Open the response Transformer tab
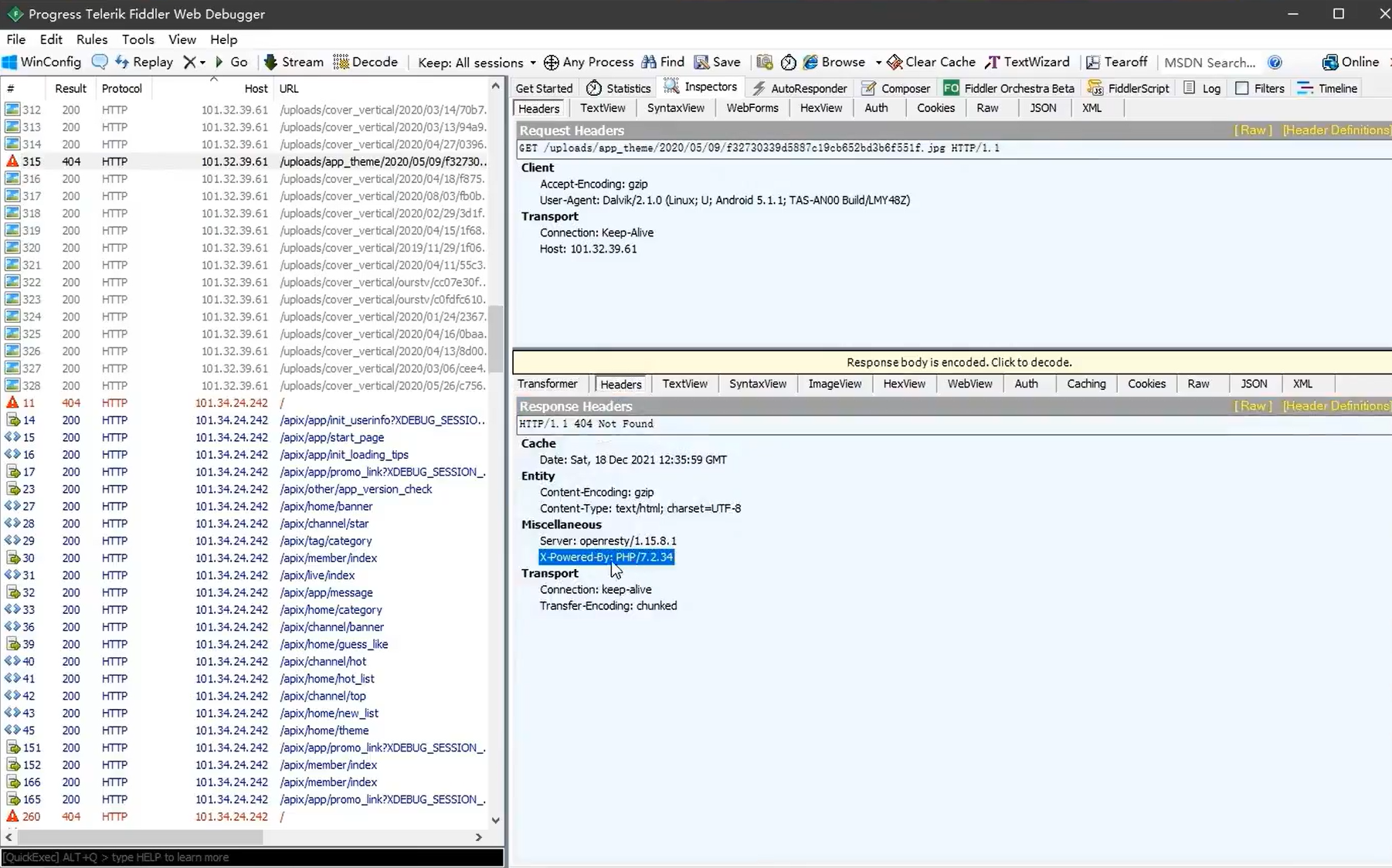 tap(548, 384)
